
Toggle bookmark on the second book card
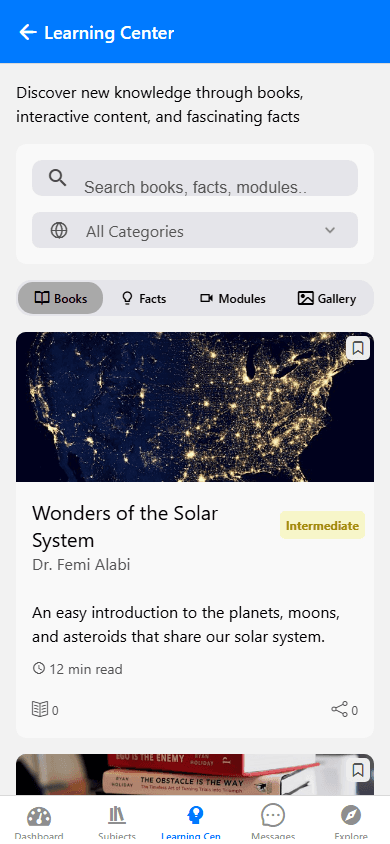[358, 770]
